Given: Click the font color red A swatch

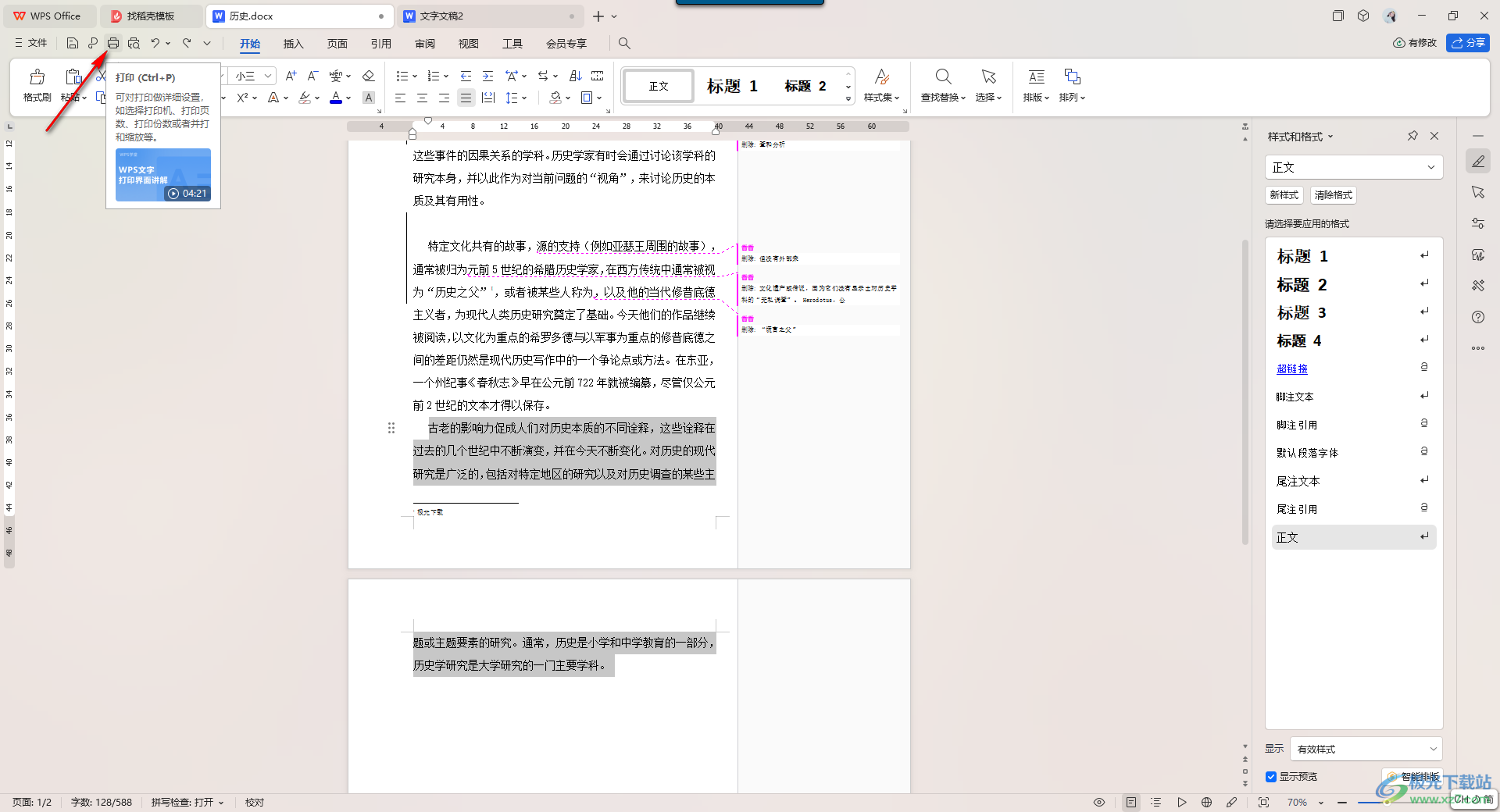Looking at the screenshot, I should [x=335, y=98].
